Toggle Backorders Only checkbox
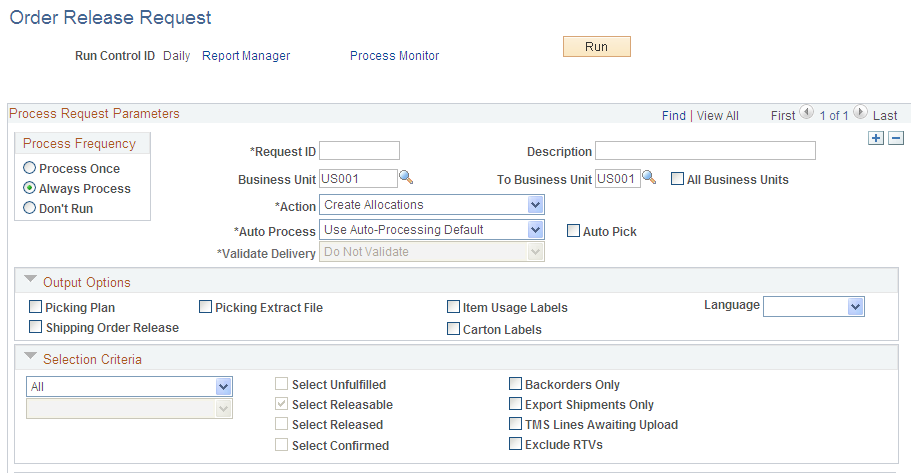 click(x=515, y=384)
